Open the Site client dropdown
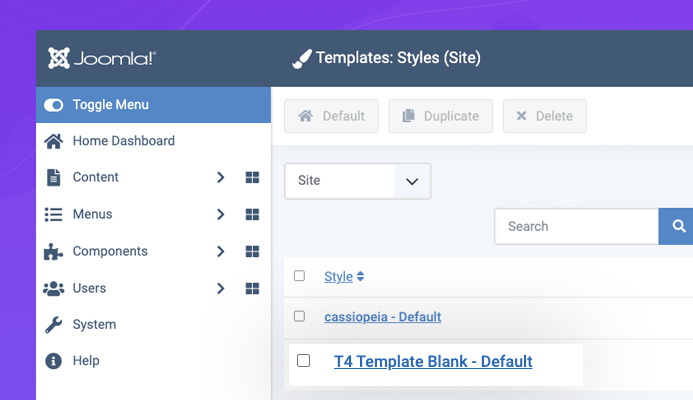The image size is (693, 400). point(358,181)
